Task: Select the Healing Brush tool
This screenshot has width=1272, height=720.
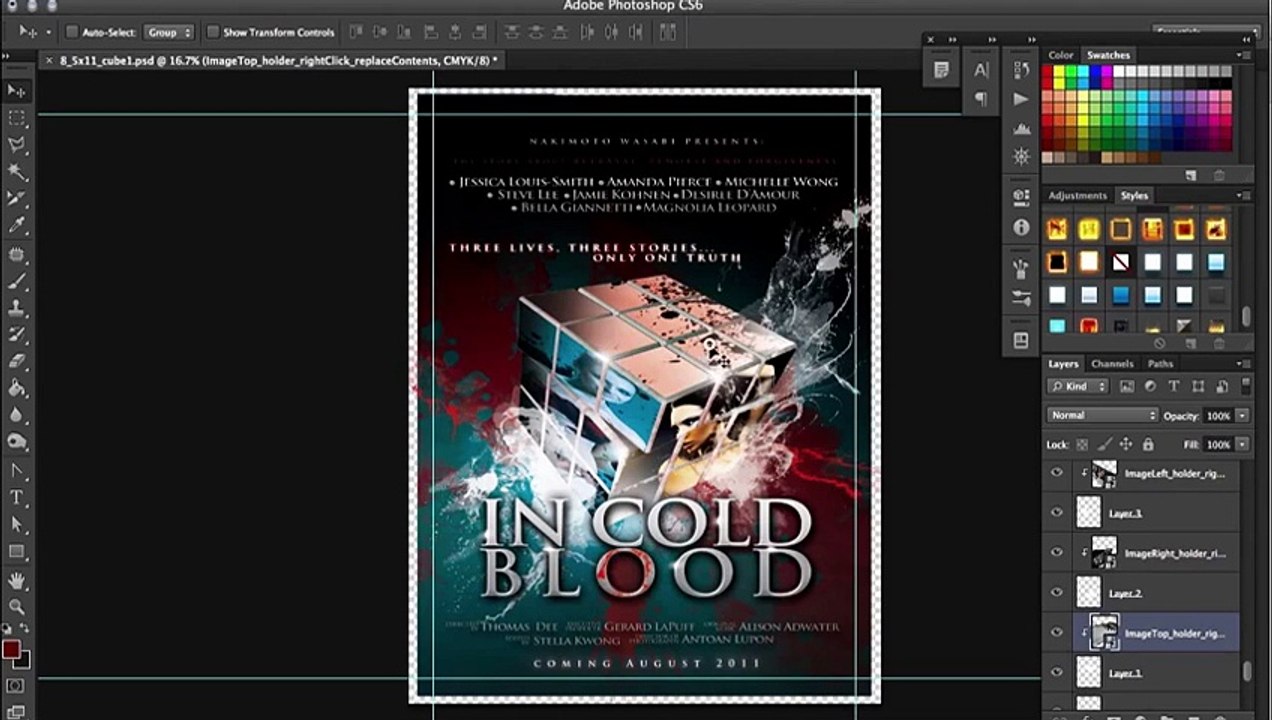Action: click(x=17, y=255)
